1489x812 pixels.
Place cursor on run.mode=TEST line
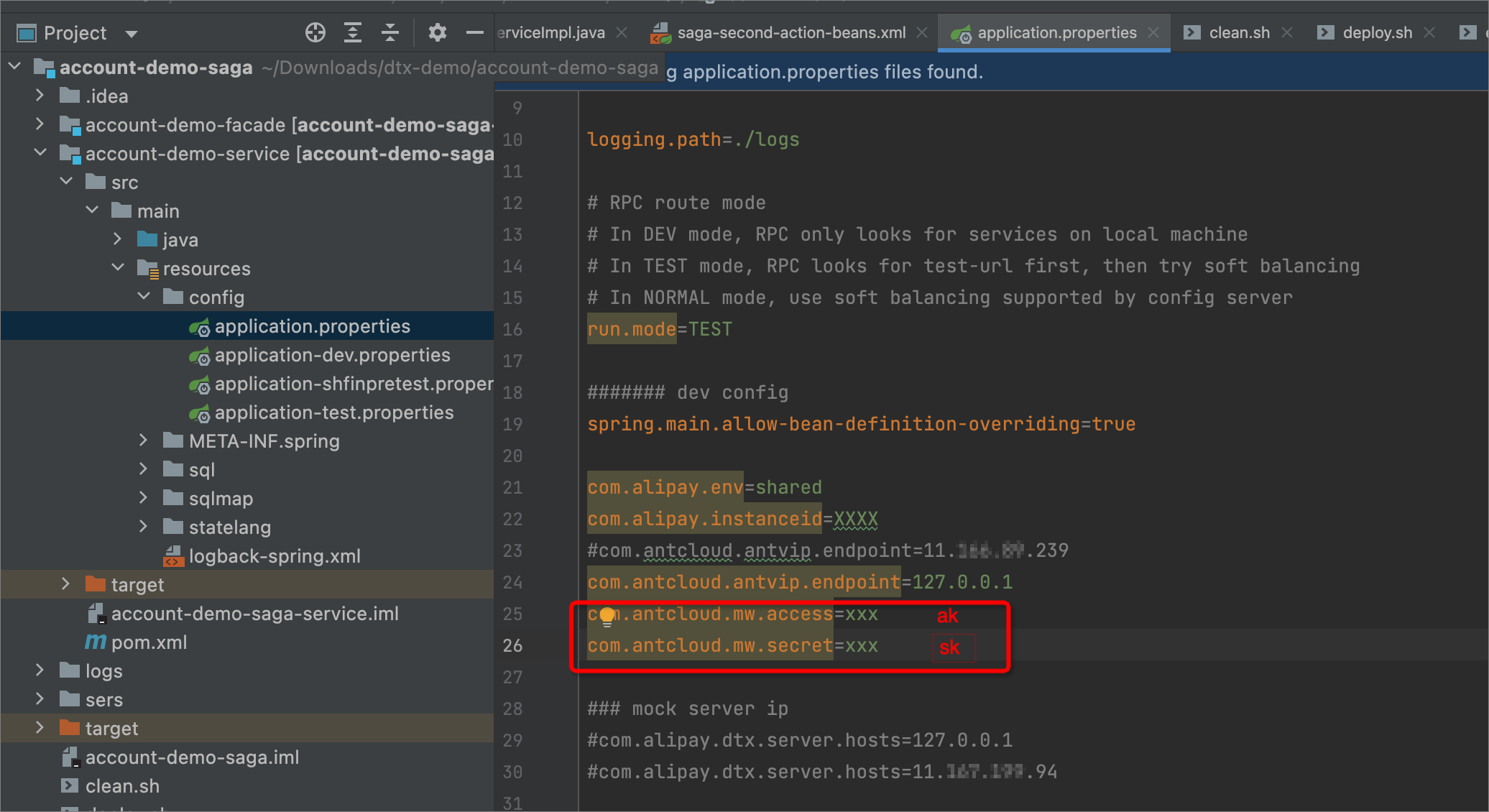pyautogui.click(x=660, y=329)
